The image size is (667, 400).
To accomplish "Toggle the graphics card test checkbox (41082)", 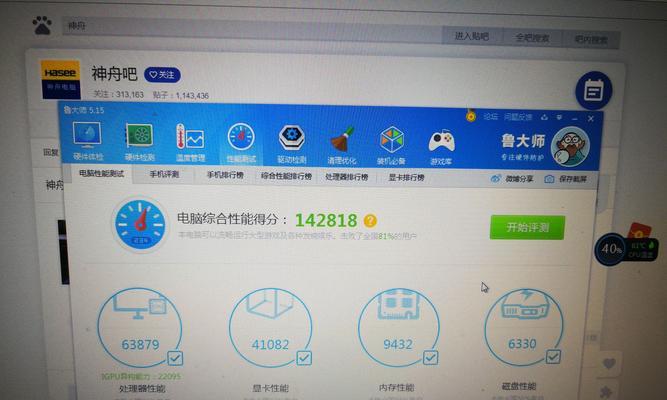I will (304, 358).
